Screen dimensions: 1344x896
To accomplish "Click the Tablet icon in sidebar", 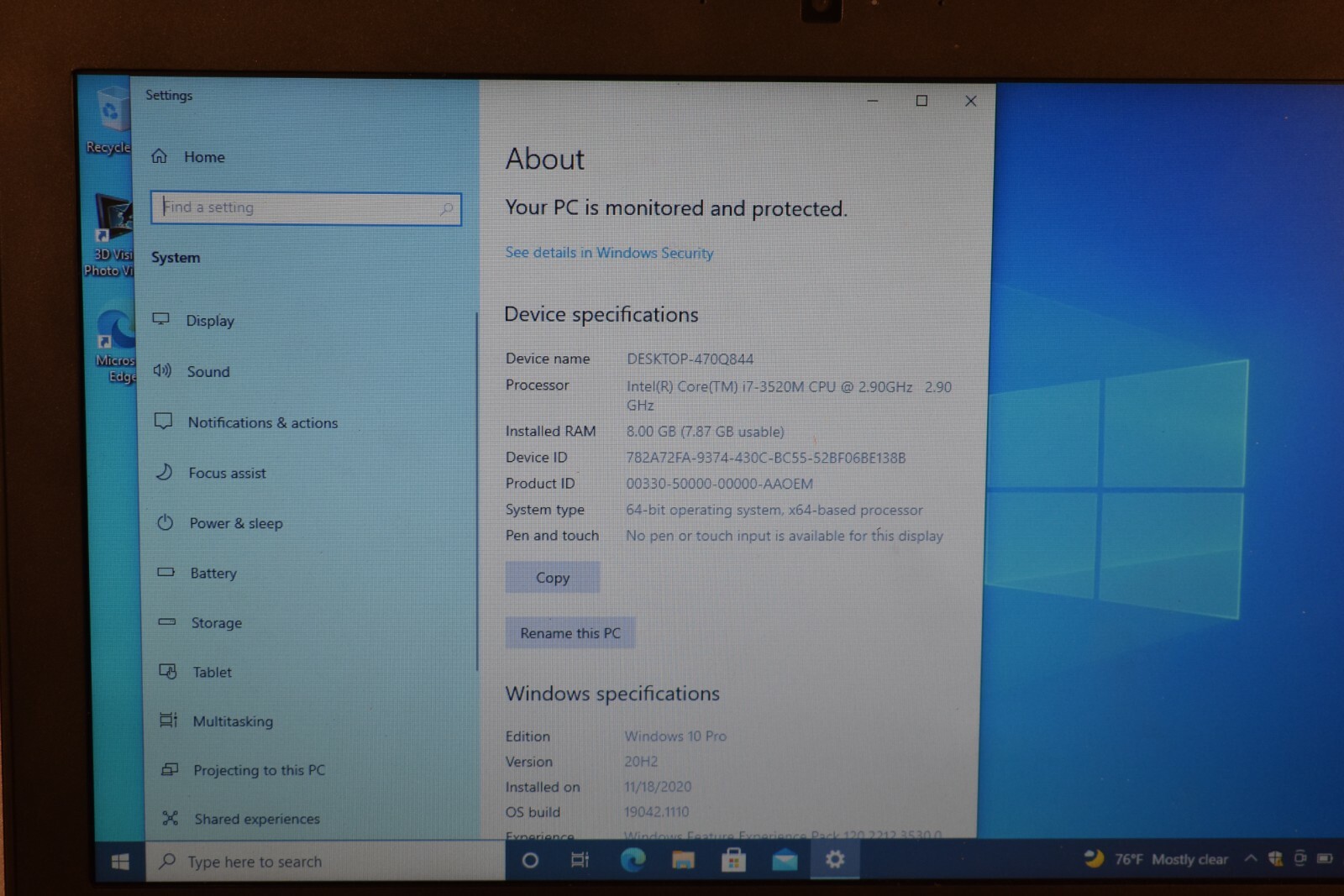I will click(x=168, y=671).
